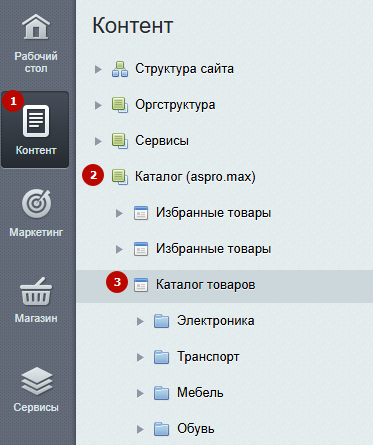Expand the Электроника section arrow
The height and width of the screenshot is (445, 373).
pos(140,321)
